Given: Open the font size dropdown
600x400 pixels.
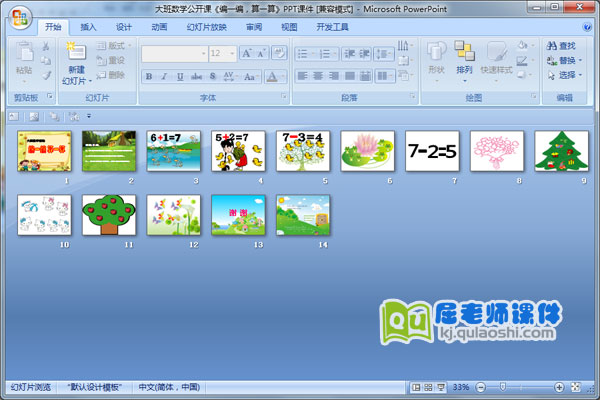Looking at the screenshot, I should 231,54.
